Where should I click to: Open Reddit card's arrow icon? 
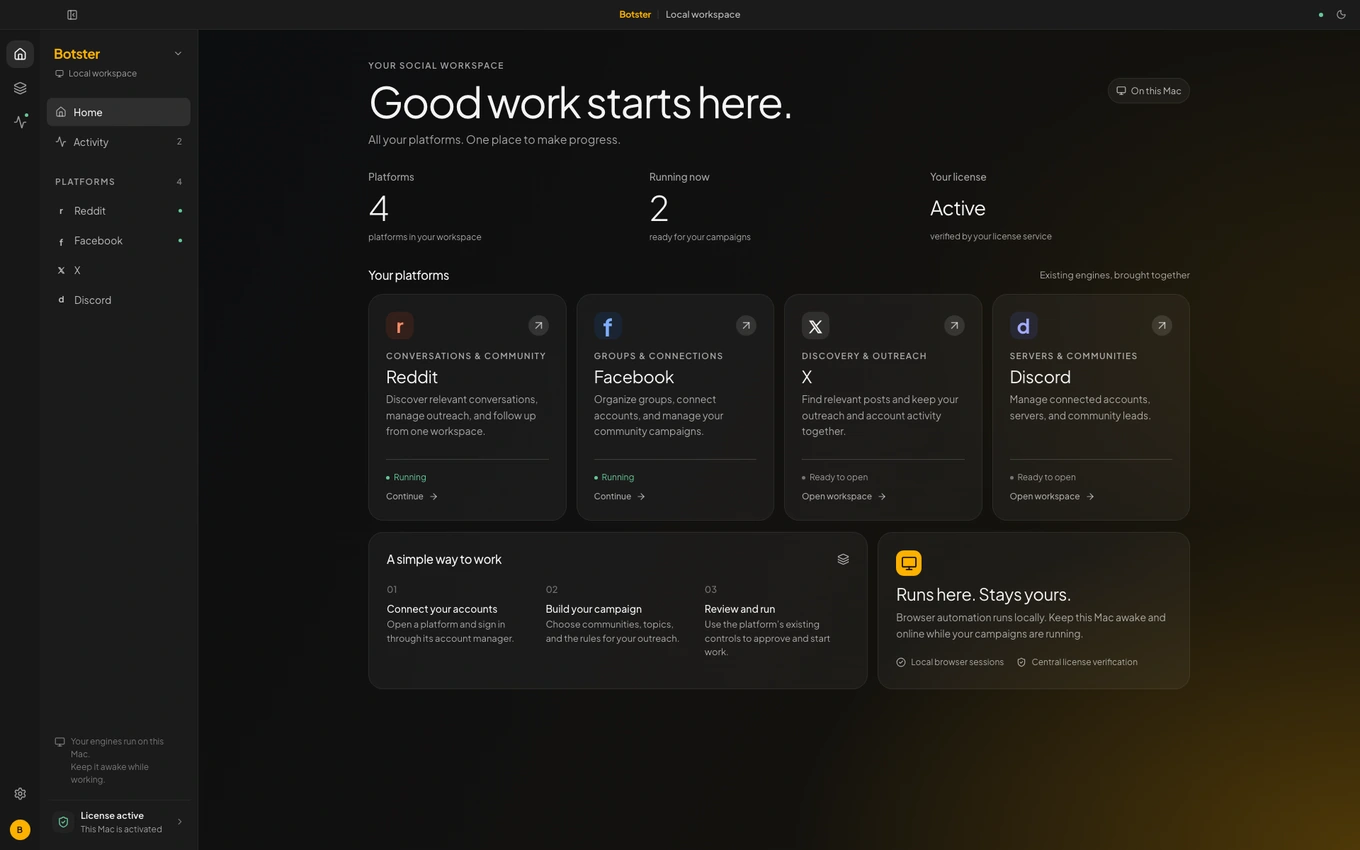tap(538, 325)
